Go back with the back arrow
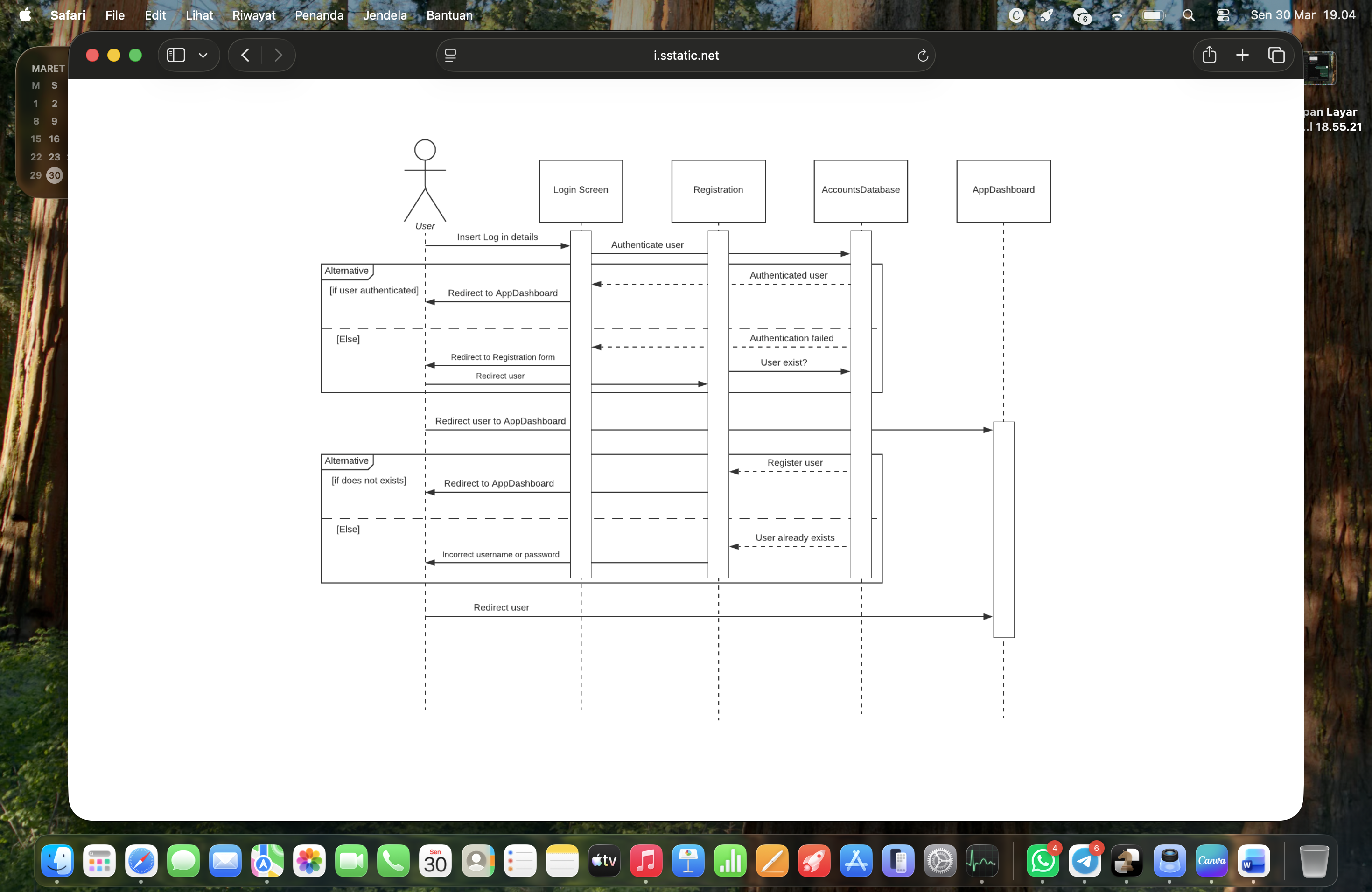The height and width of the screenshot is (892, 1372). click(245, 56)
